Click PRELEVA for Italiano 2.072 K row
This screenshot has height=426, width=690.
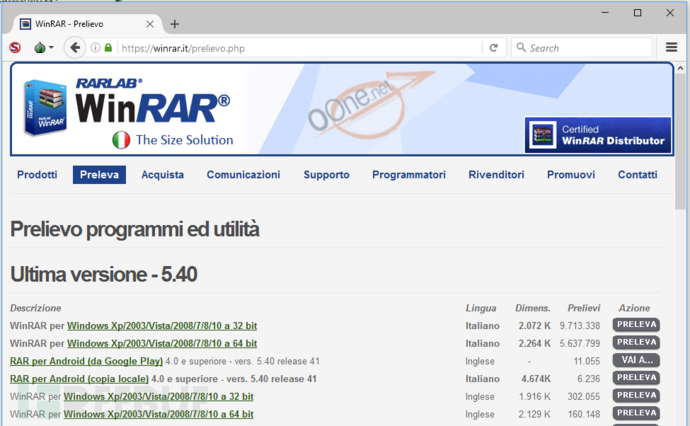[636, 325]
